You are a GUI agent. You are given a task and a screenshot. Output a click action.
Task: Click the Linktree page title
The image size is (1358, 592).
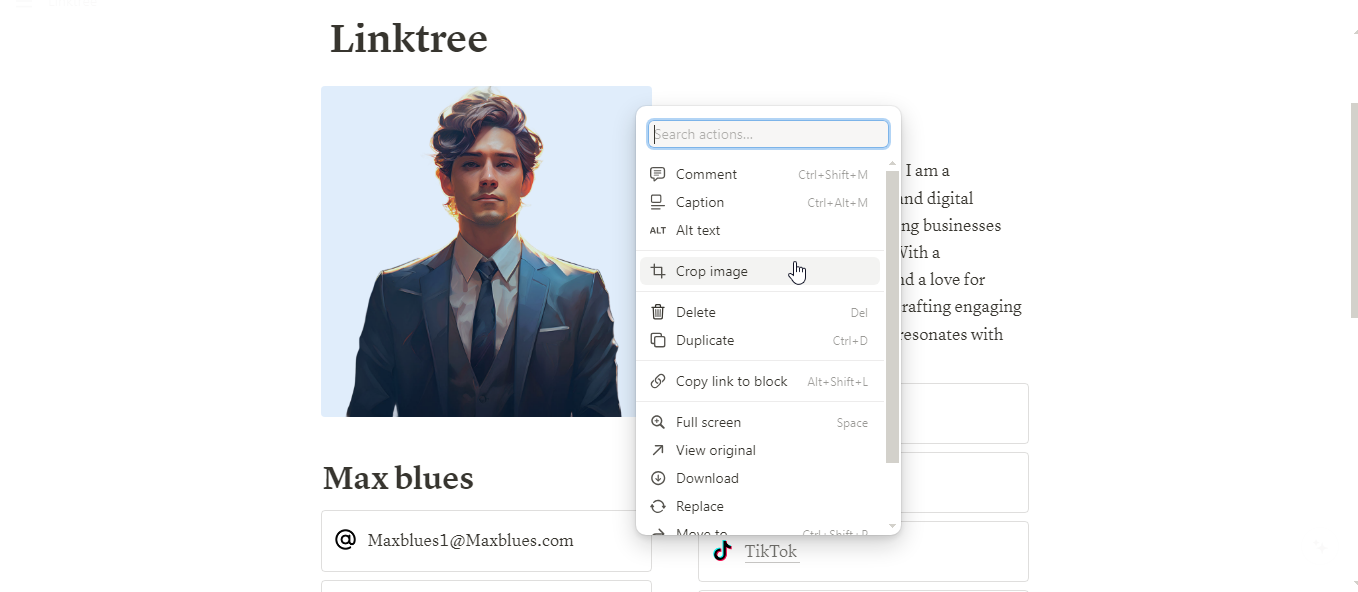pyautogui.click(x=409, y=39)
